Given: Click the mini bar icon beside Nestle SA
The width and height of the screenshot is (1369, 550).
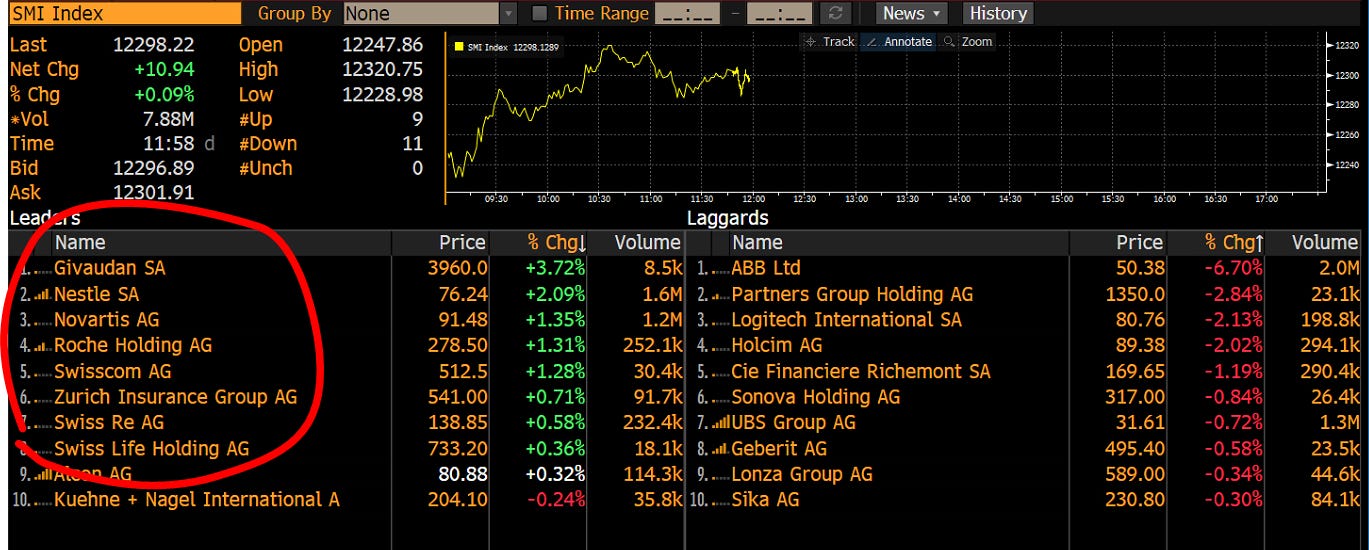Looking at the screenshot, I should pyautogui.click(x=40, y=295).
